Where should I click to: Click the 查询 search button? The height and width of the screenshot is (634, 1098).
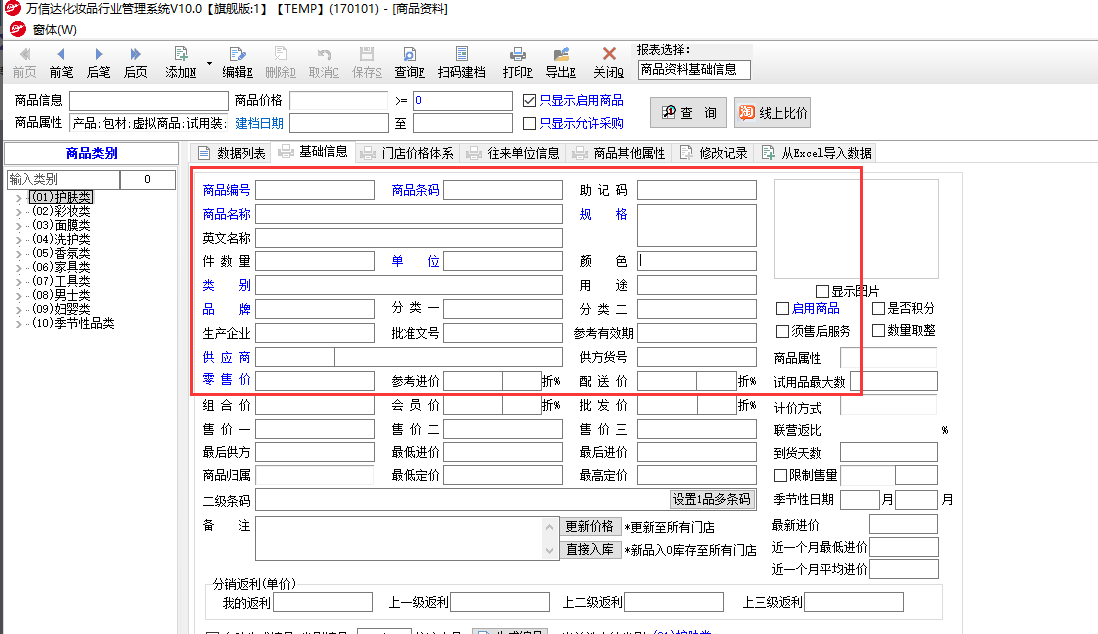click(688, 113)
